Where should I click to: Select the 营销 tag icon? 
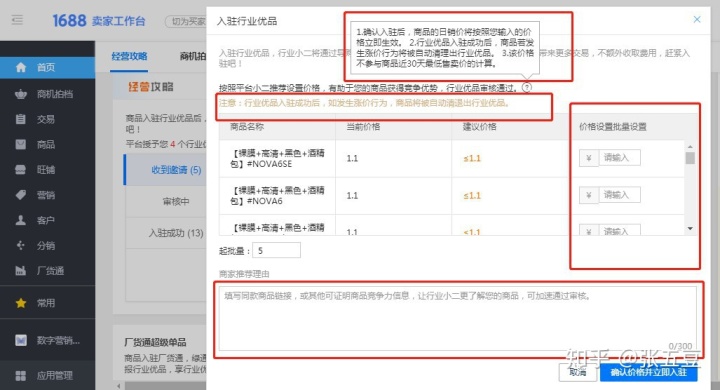click(21, 195)
